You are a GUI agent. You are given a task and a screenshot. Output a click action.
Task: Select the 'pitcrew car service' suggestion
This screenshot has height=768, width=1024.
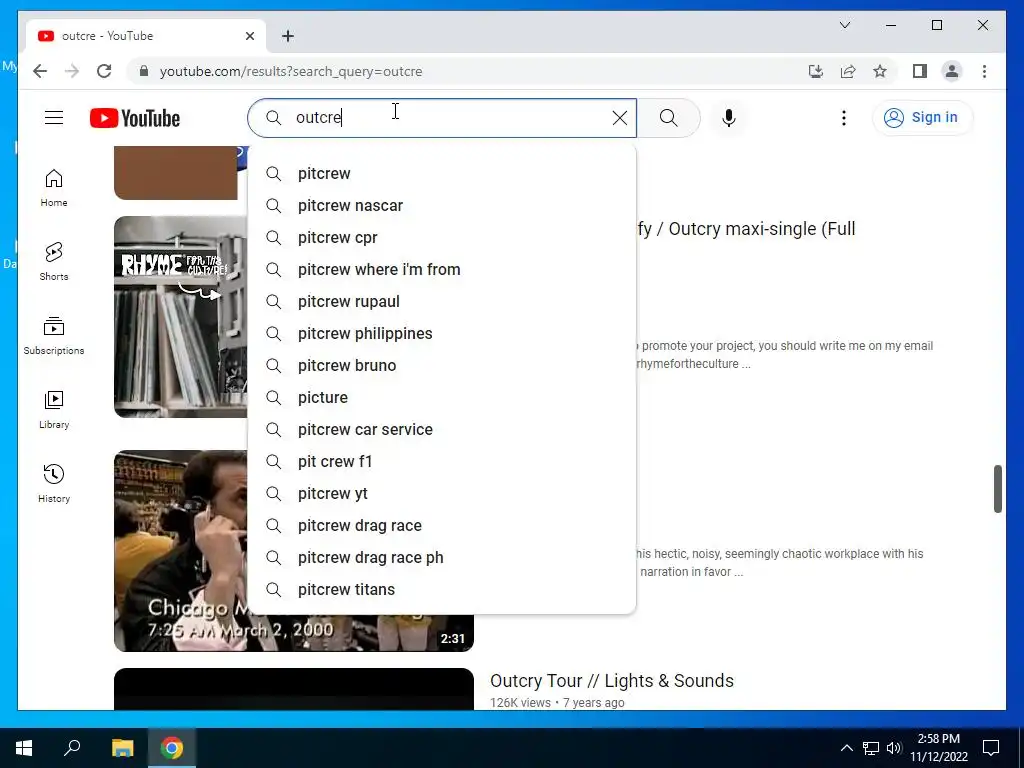coord(441,430)
